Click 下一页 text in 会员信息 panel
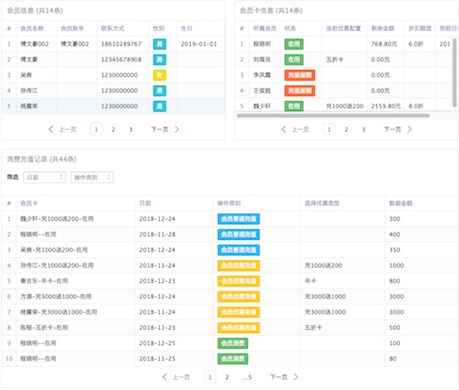 pyautogui.click(x=160, y=129)
